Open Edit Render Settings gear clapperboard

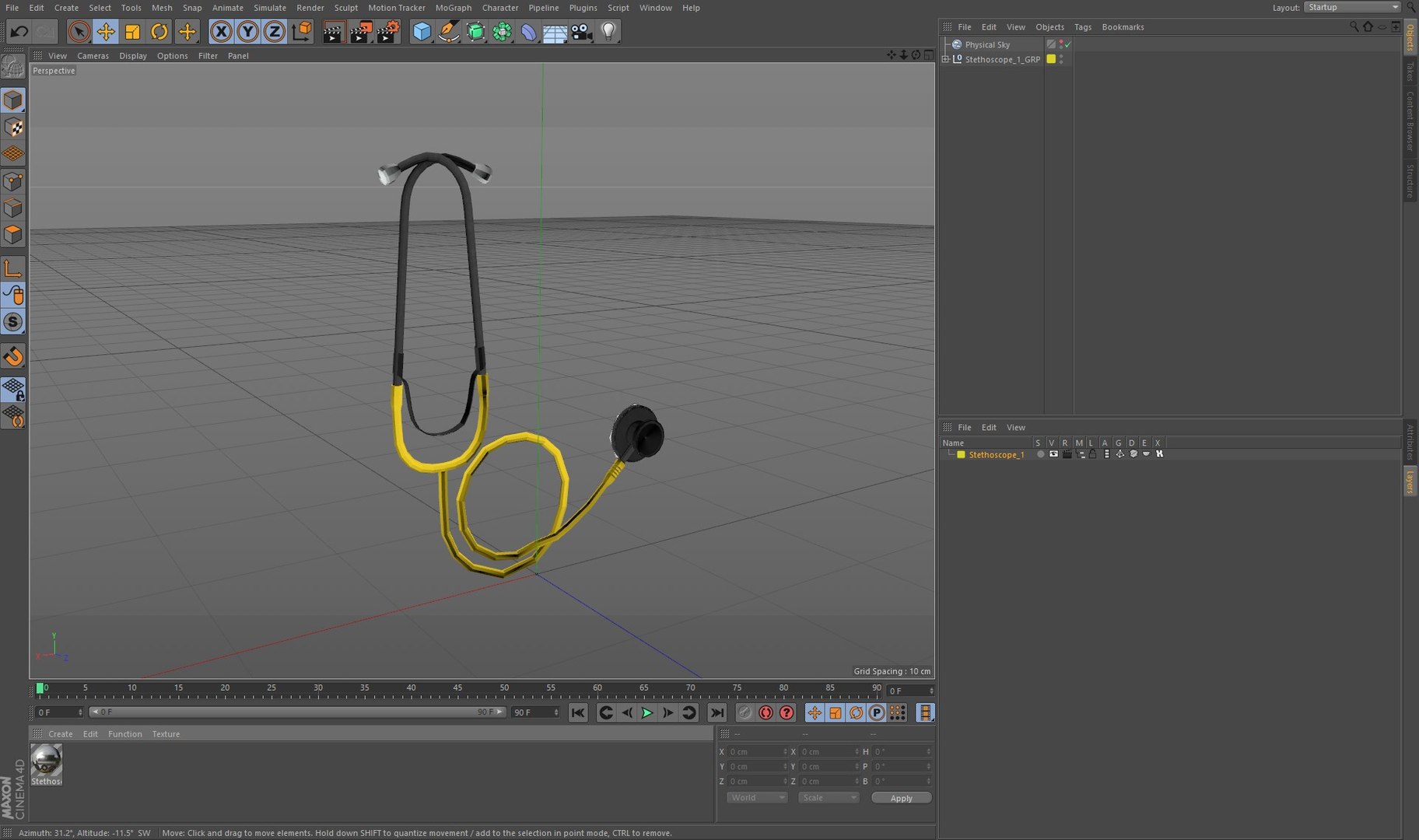(387, 32)
